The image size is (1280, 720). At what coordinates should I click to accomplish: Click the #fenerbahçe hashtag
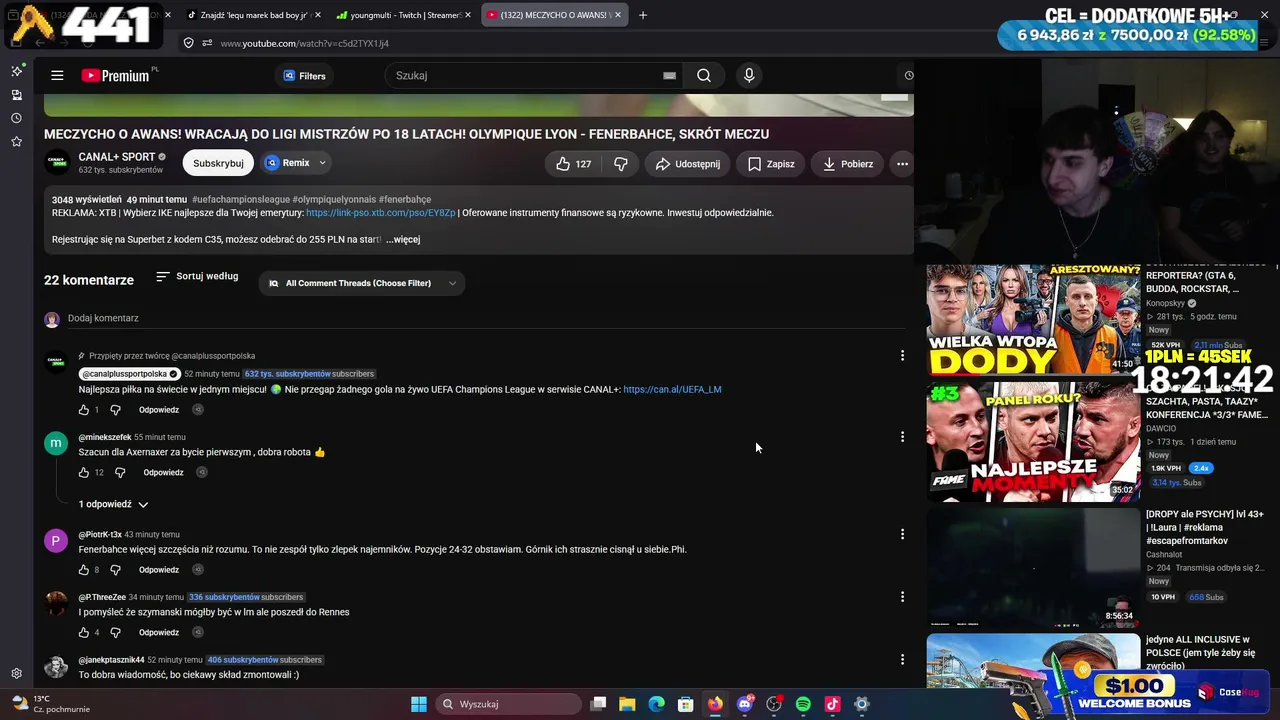[405, 200]
